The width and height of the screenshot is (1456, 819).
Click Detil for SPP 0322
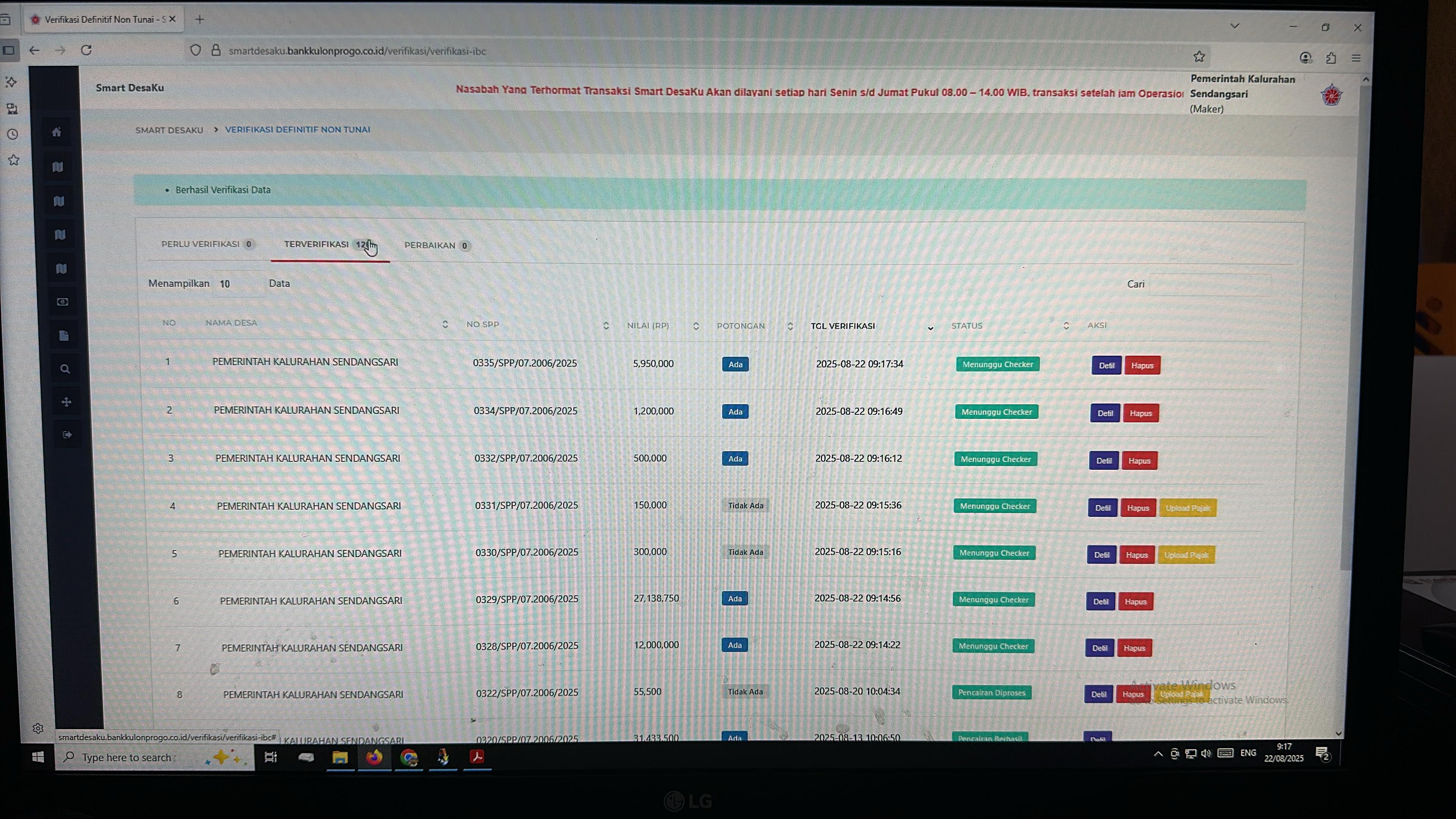[x=1098, y=694]
